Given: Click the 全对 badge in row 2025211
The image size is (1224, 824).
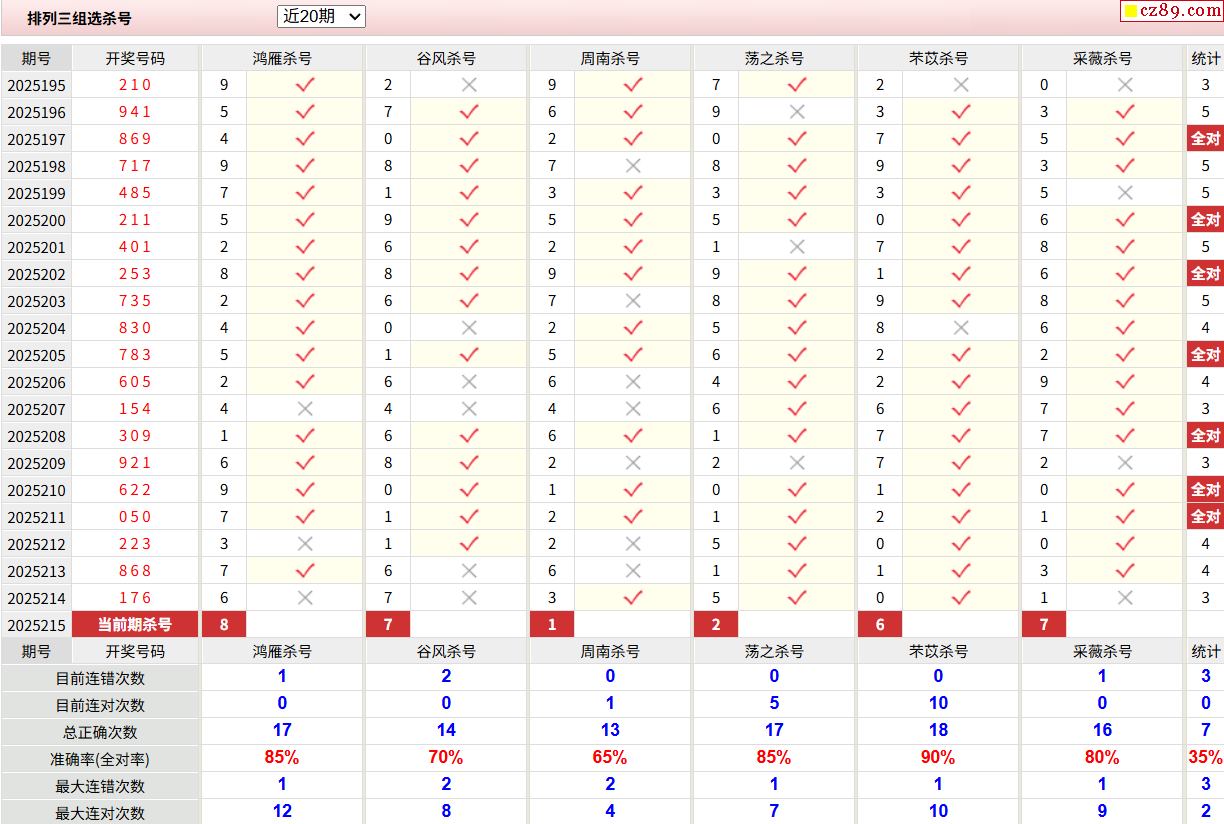Looking at the screenshot, I should [x=1205, y=517].
